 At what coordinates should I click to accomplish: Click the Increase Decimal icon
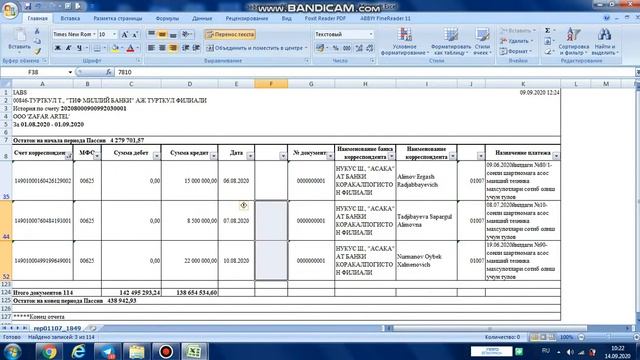(x=359, y=48)
